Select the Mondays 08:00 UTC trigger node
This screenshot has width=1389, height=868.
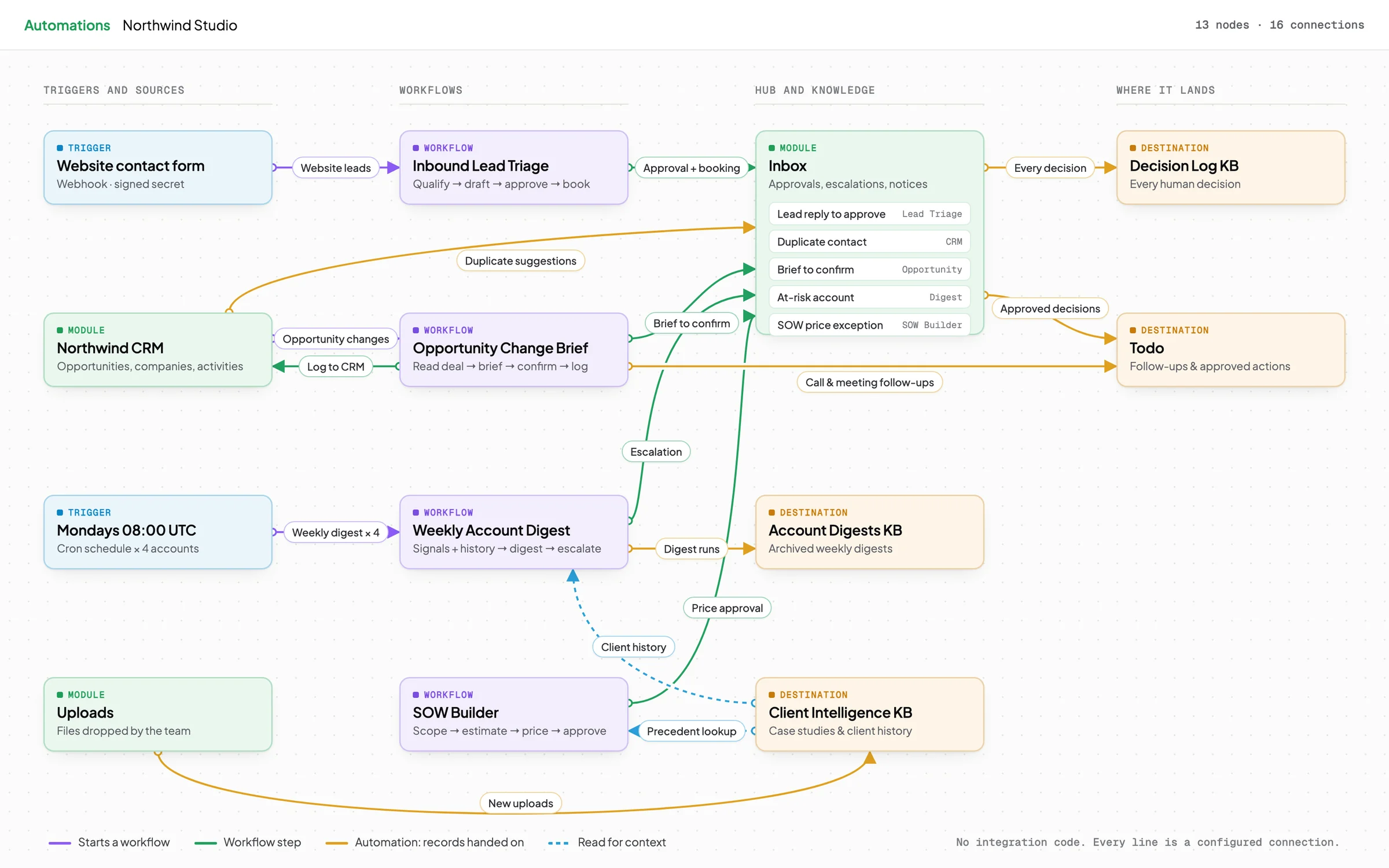coord(158,532)
